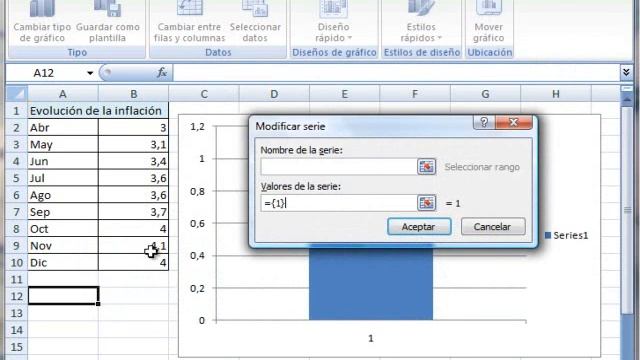Click the insert function fx icon

(x=162, y=73)
